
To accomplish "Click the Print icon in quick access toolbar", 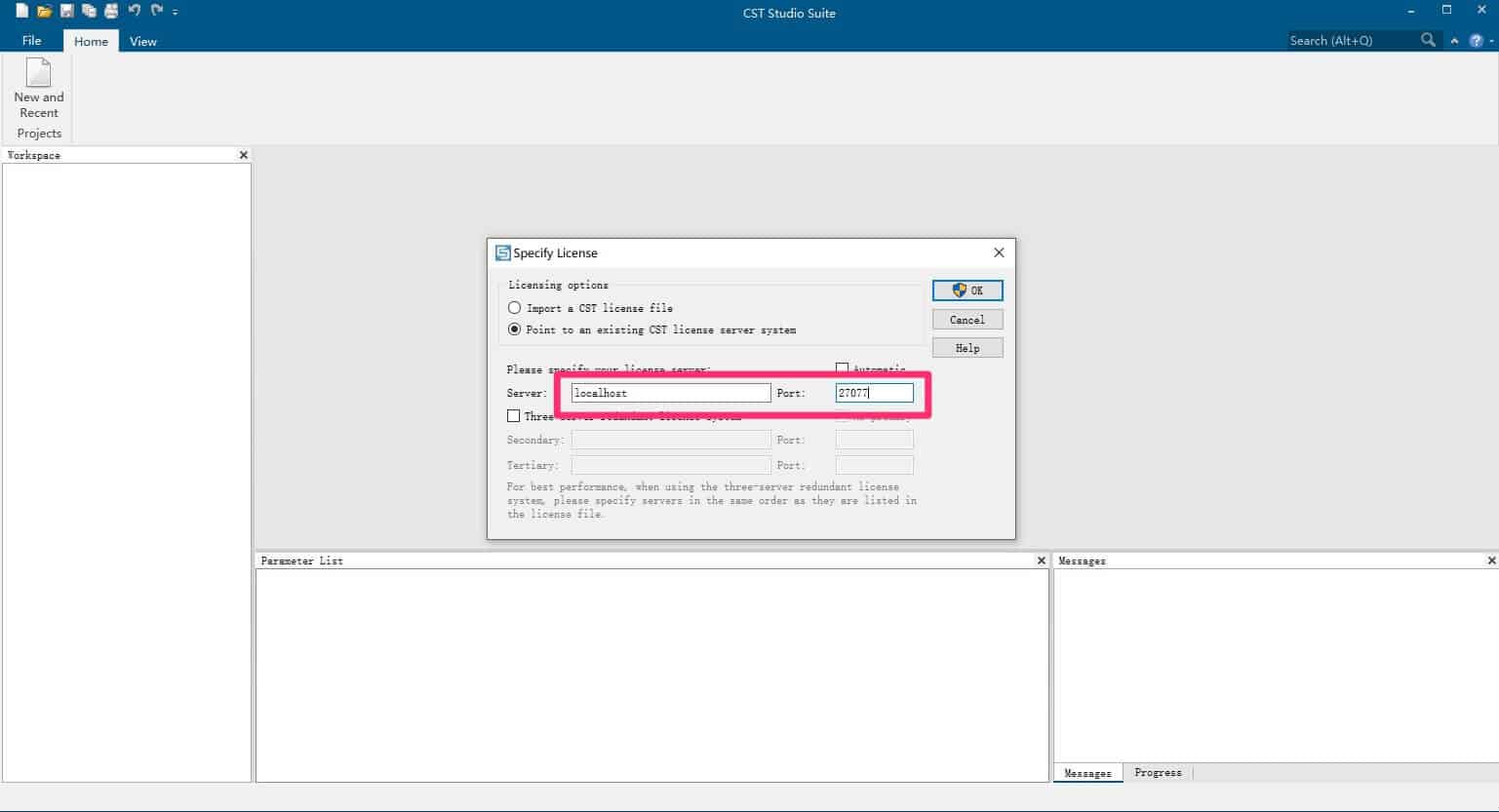I will point(111,12).
